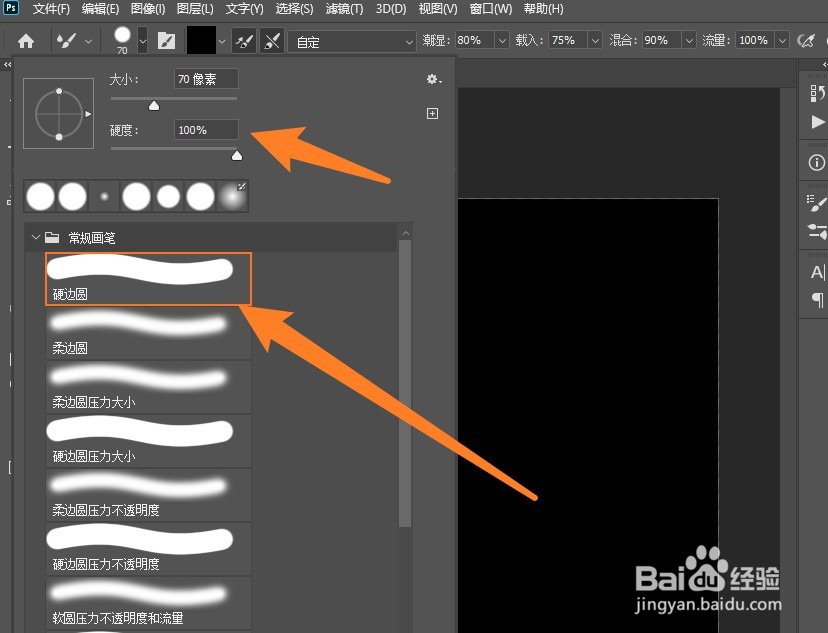Image resolution: width=828 pixels, height=633 pixels.
Task: Select the tiny soft dot recent brush
Action: (105, 196)
